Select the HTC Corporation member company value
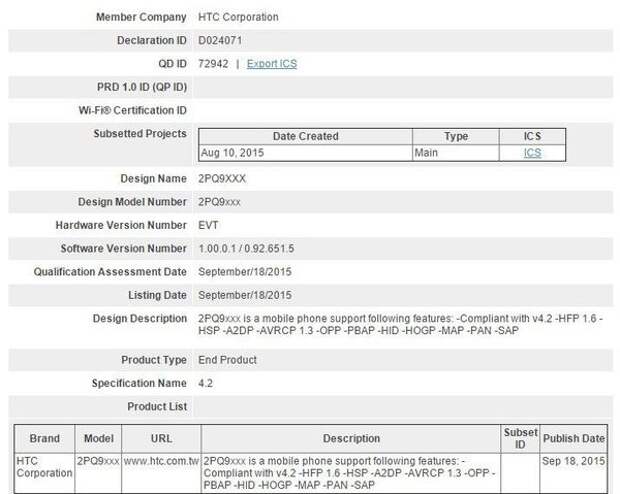The image size is (620, 494). (238, 17)
